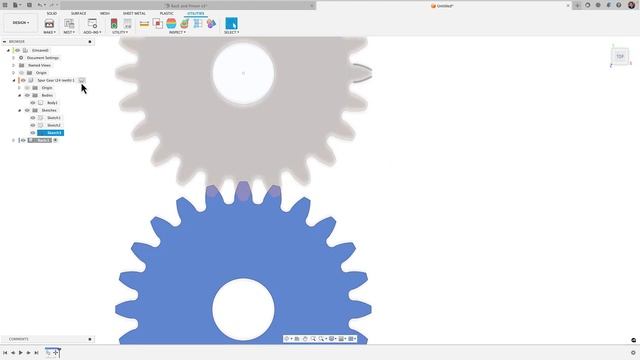Open the Design workspace dropdown
Screen dimensions: 640x360
[21, 23]
